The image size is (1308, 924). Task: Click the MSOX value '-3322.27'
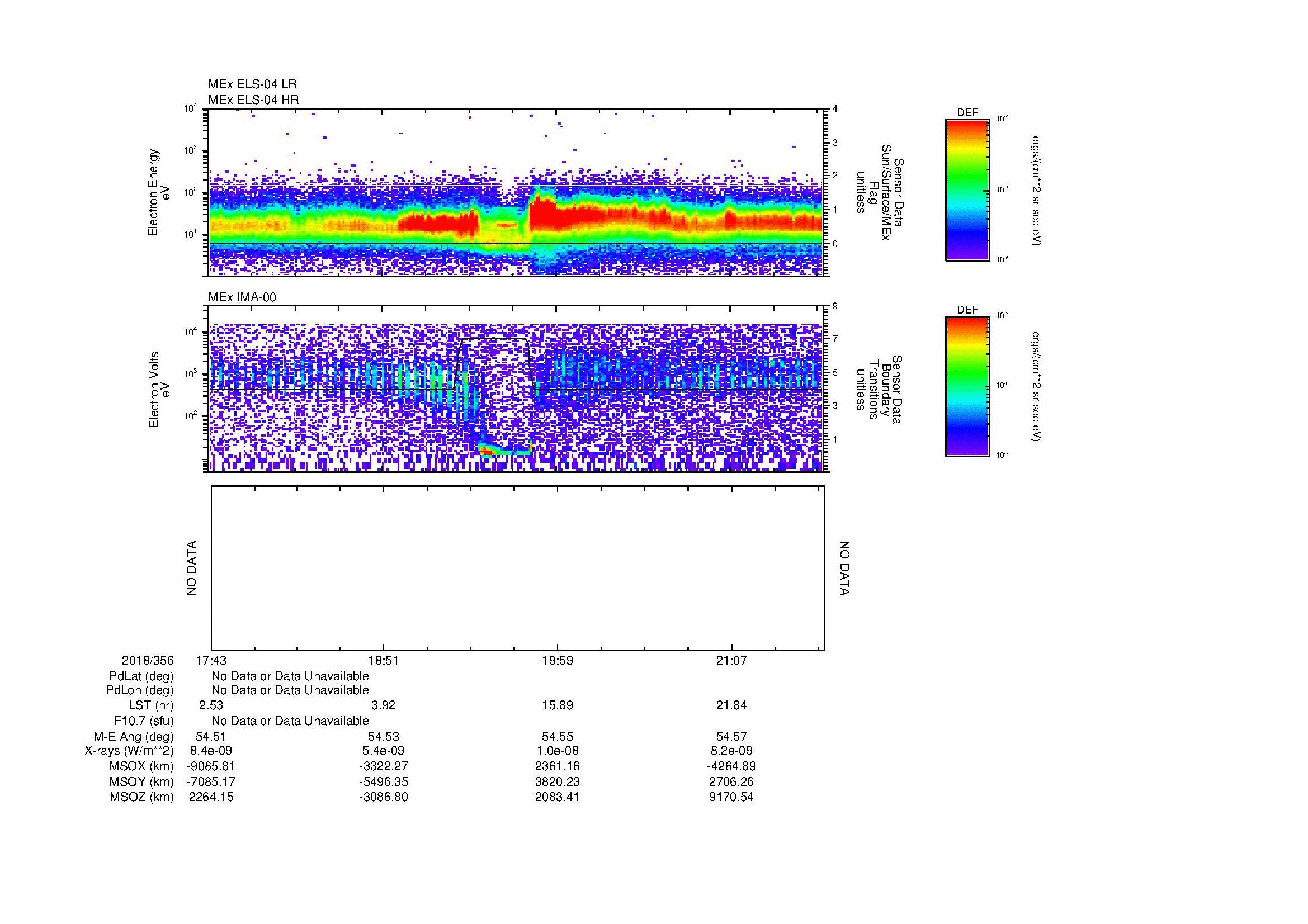pos(384,766)
